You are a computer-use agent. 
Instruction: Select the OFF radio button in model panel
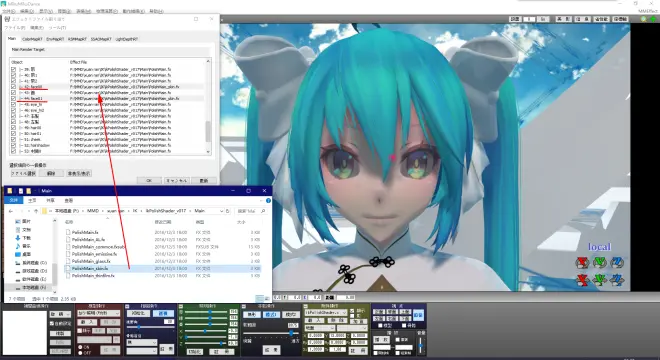tap(80, 352)
